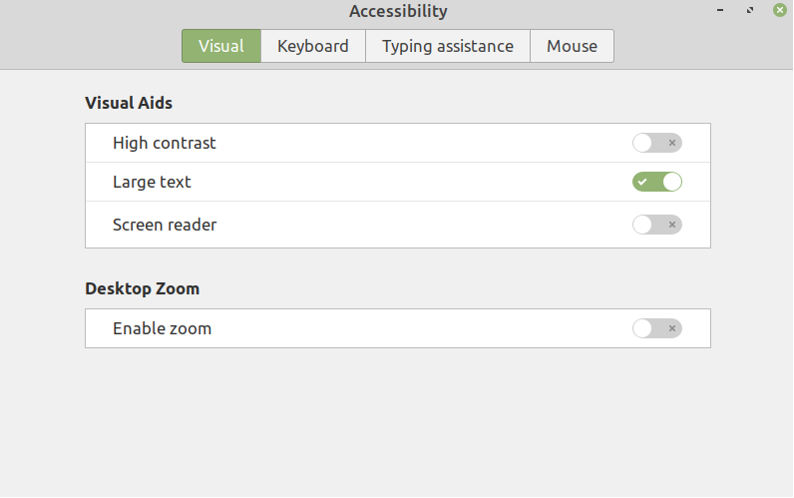Image resolution: width=794 pixels, height=498 pixels.
Task: Switch to the Keyboard tab
Action: pos(313,46)
